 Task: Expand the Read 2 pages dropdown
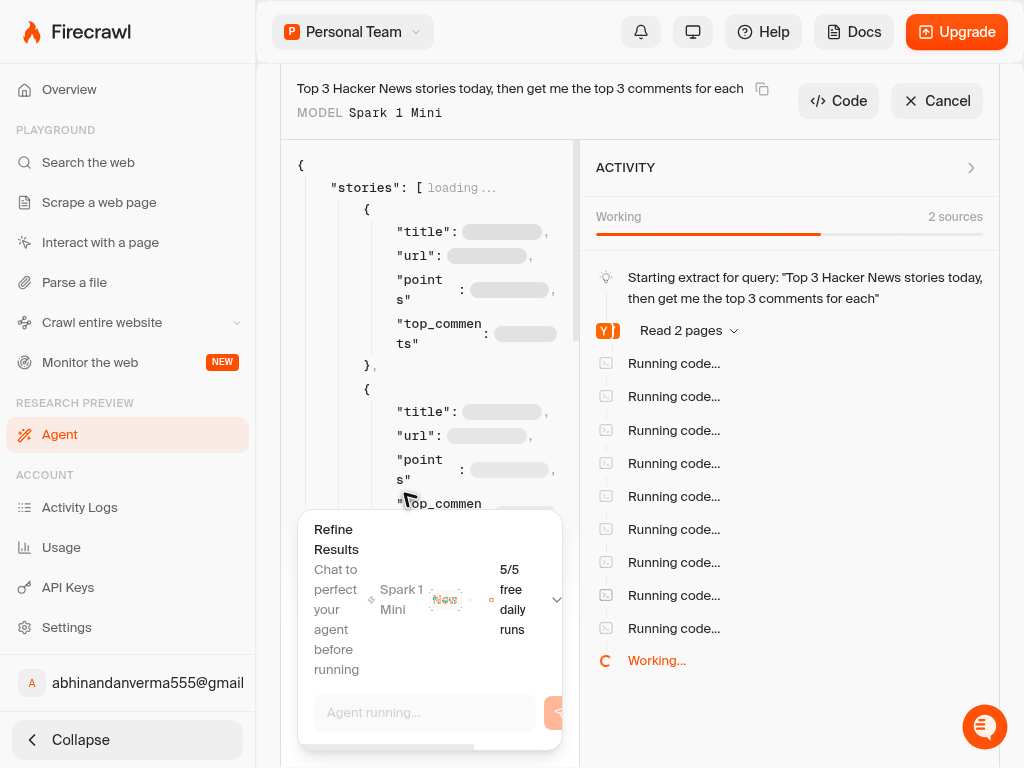pos(689,331)
